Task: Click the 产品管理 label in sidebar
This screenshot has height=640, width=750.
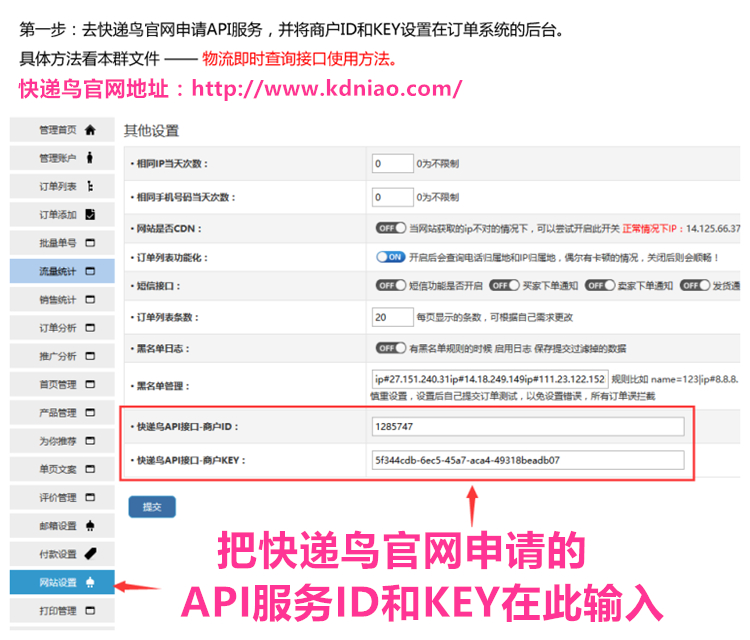Action: (57, 413)
